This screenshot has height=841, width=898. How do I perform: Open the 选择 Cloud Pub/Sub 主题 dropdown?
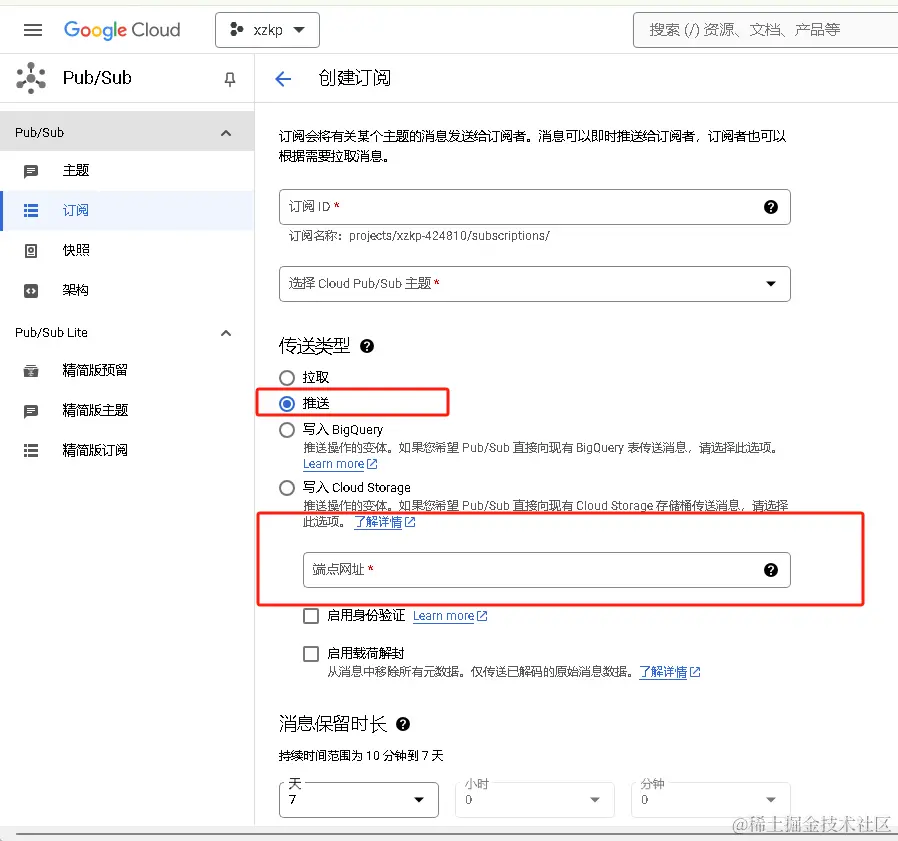tap(534, 284)
